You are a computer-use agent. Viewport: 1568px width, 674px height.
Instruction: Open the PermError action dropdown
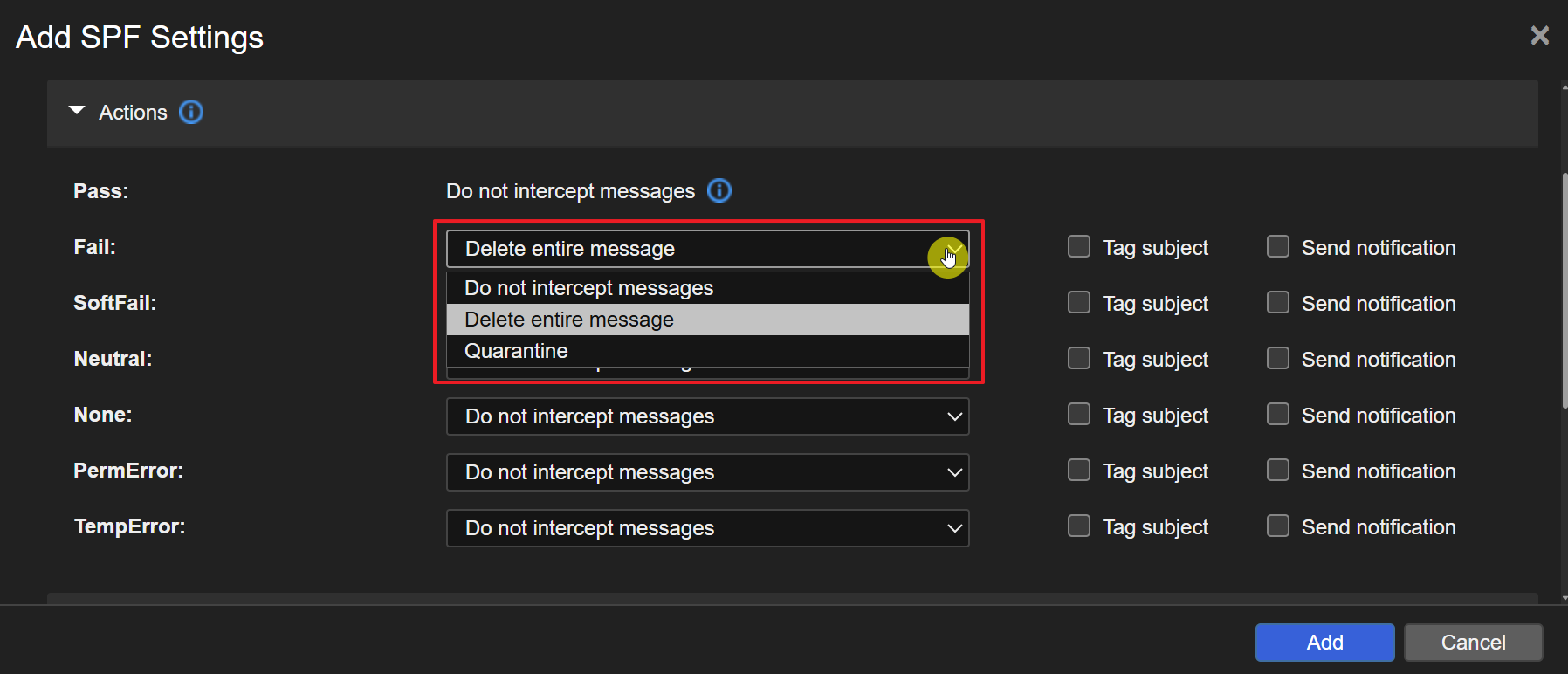707,472
